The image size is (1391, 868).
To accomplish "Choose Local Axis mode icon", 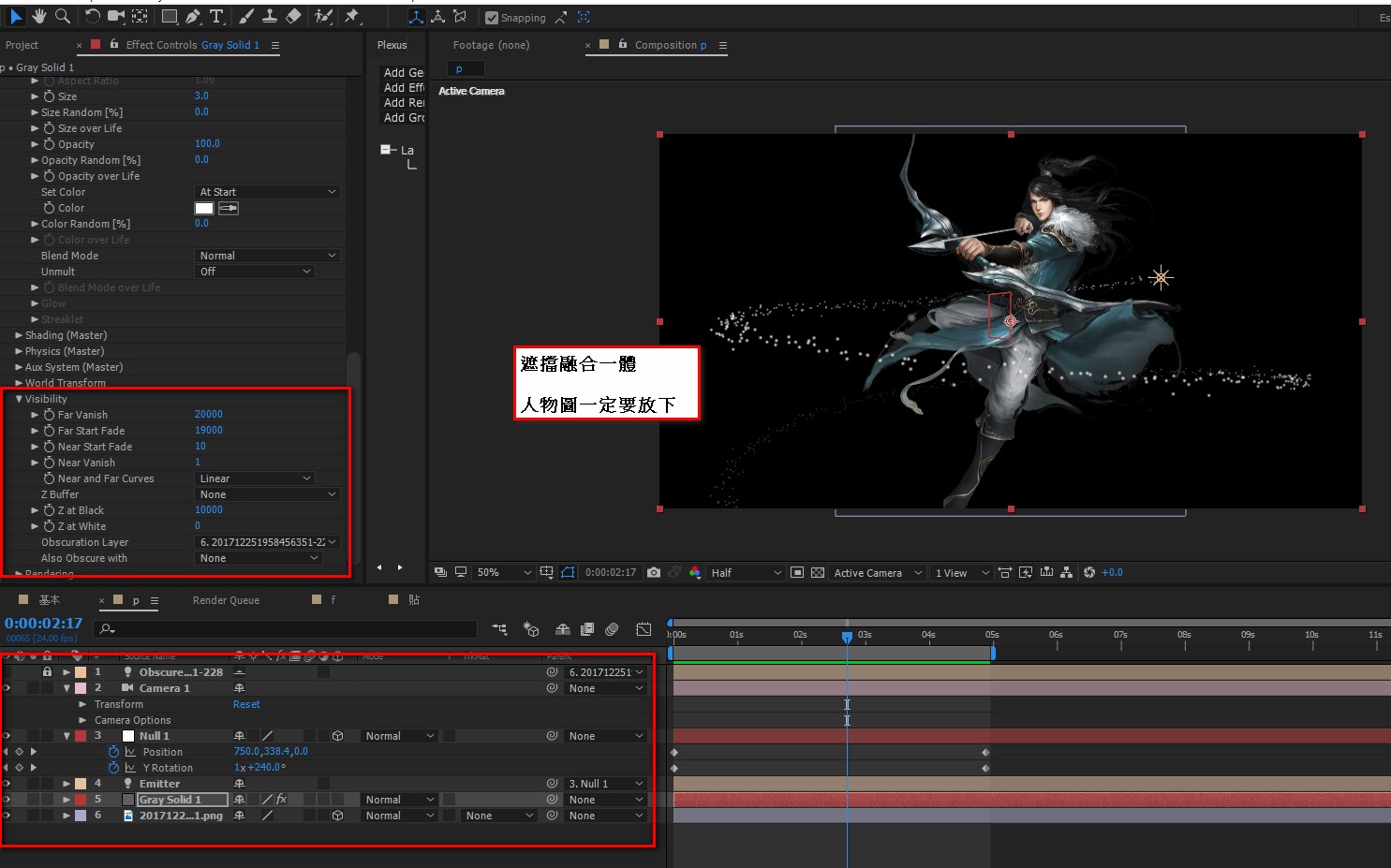I will pyautogui.click(x=416, y=17).
